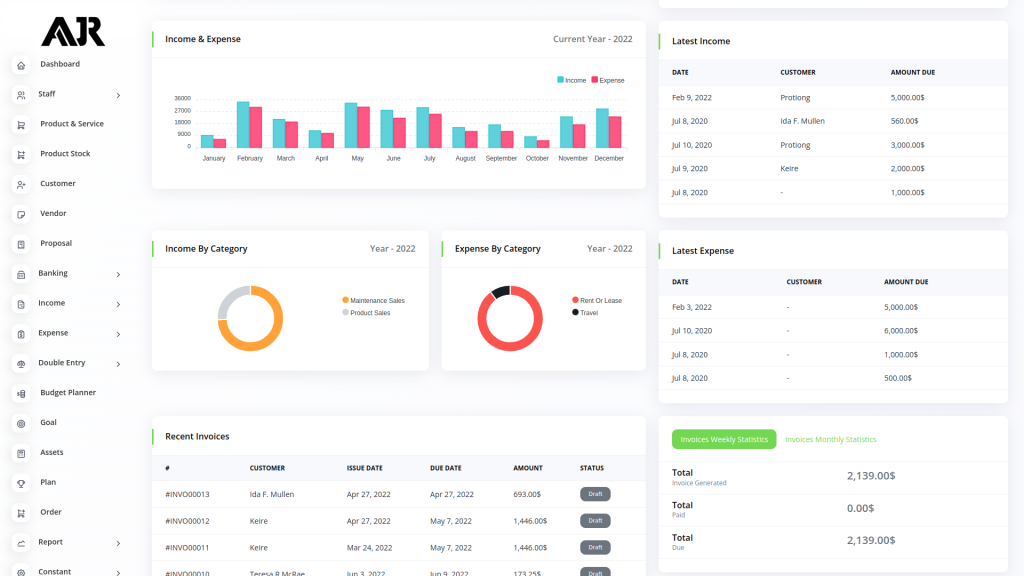Open the Budget Planner menu item

68,393
